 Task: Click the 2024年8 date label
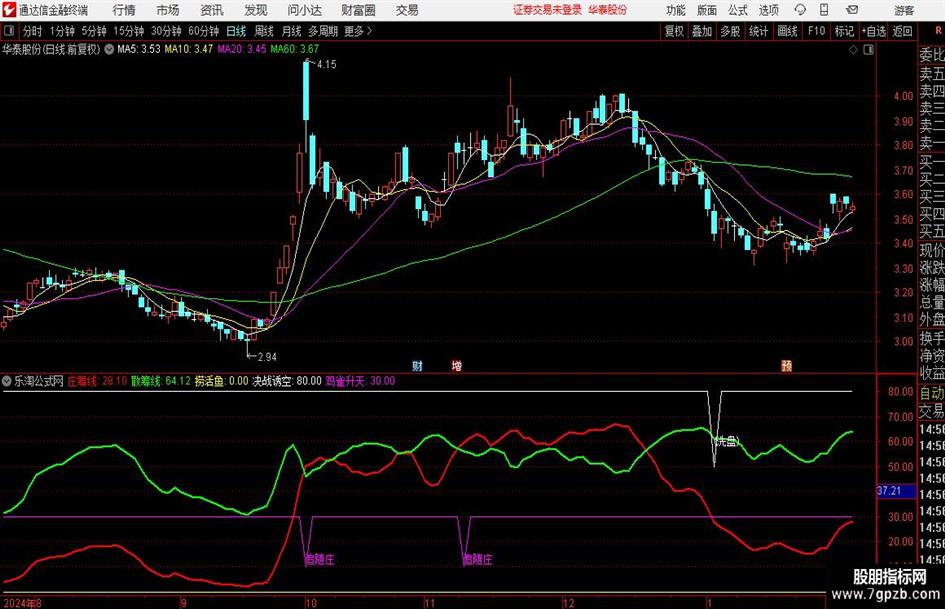coord(22,603)
